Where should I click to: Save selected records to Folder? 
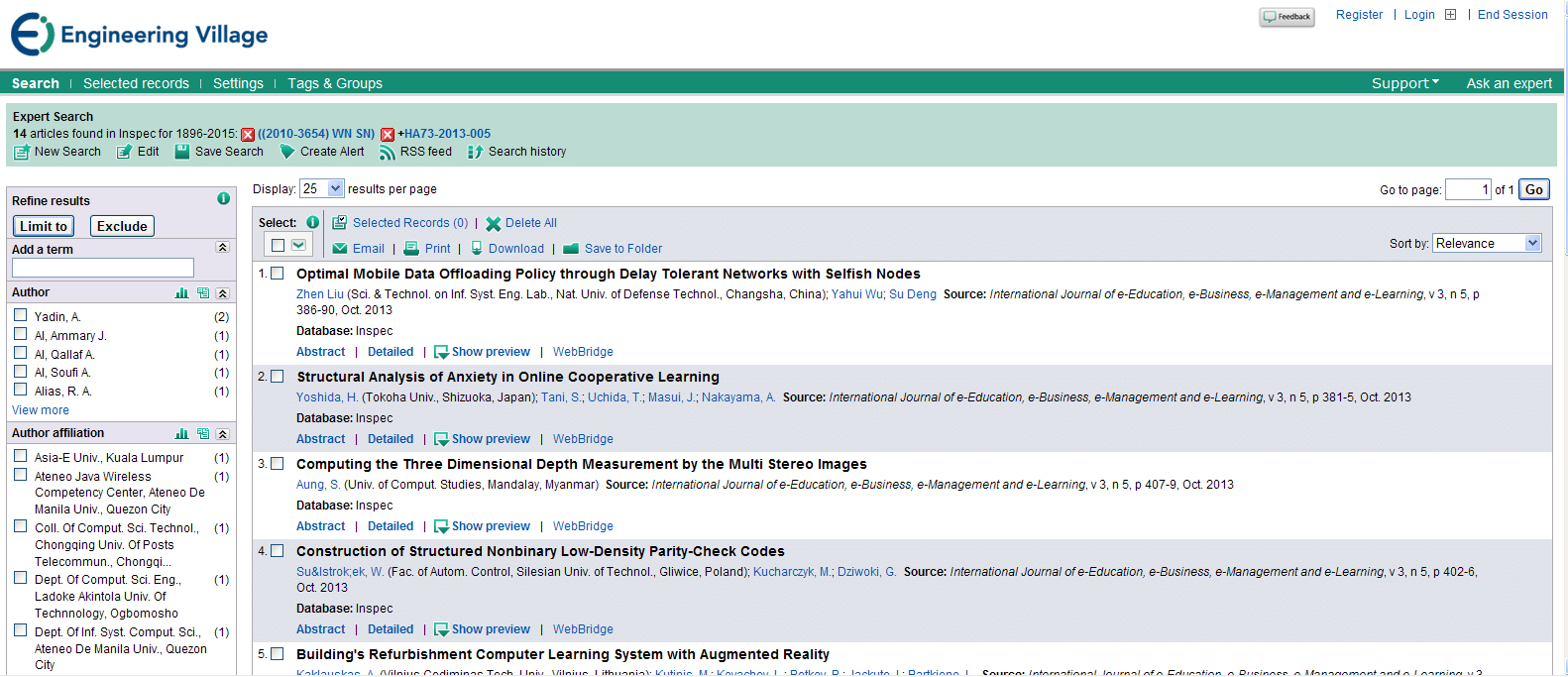[613, 249]
